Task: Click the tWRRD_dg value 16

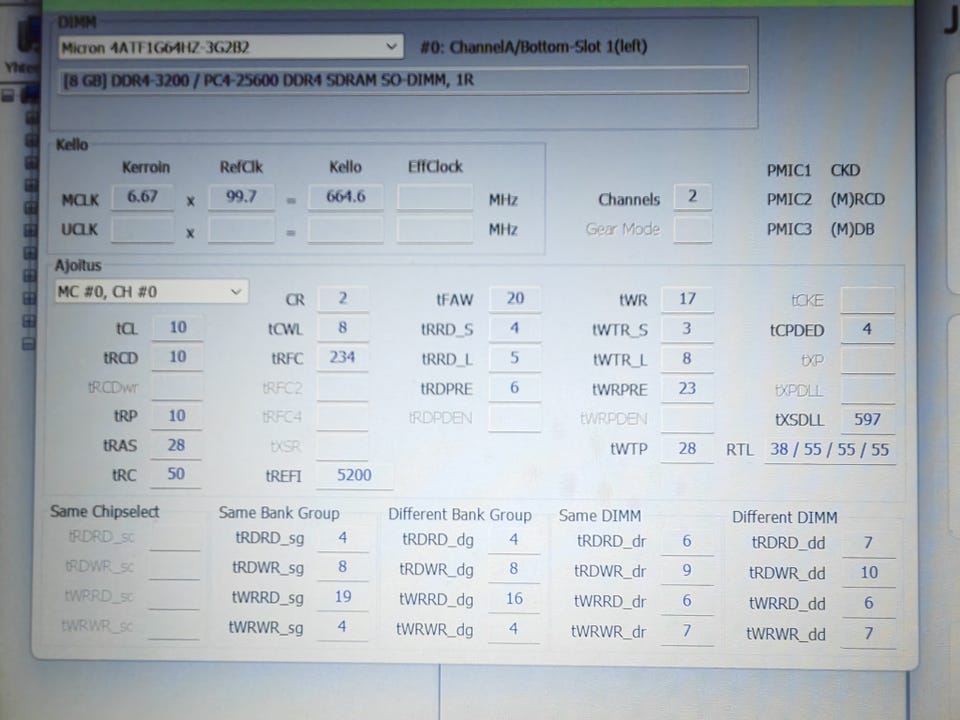Action: [514, 599]
